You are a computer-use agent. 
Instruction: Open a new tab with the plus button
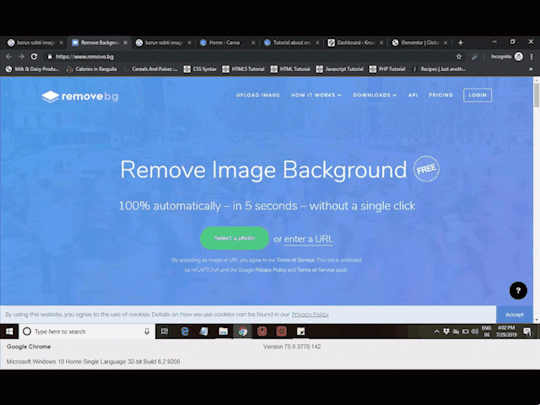click(460, 43)
